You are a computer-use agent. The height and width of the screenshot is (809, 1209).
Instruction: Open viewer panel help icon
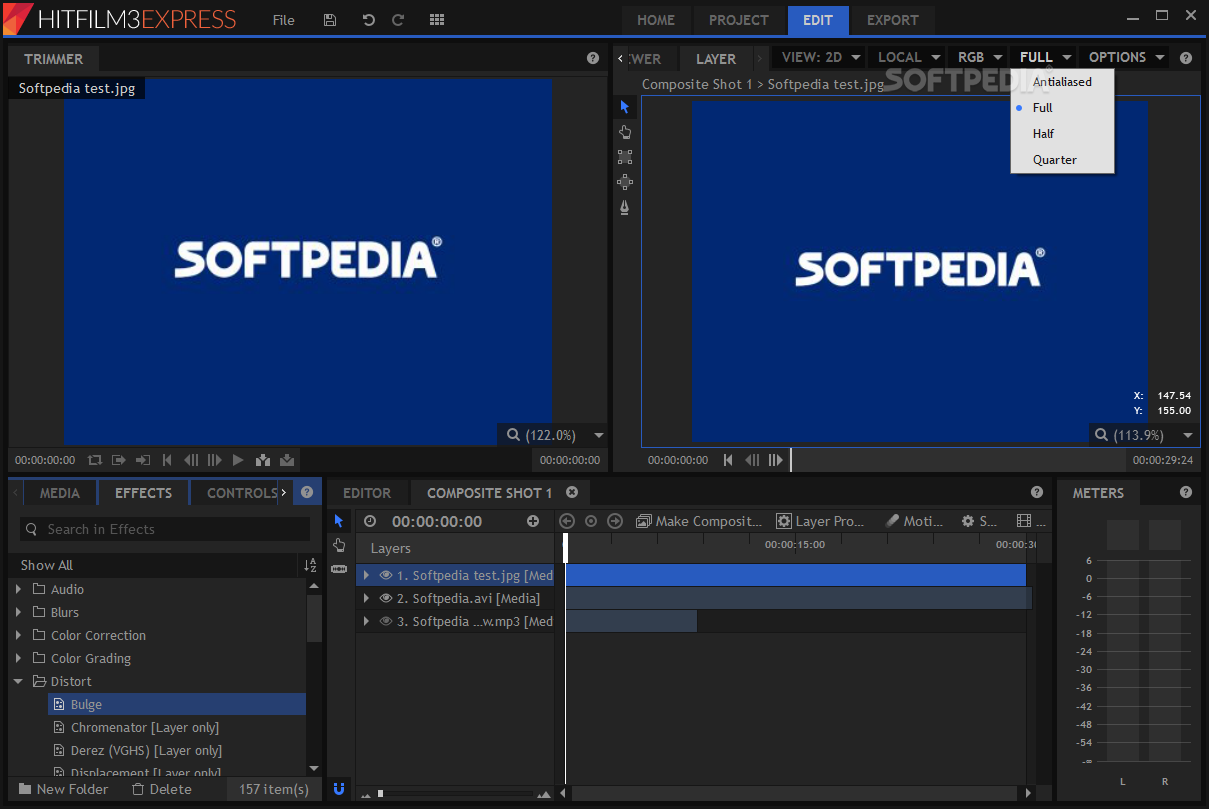pos(1186,58)
